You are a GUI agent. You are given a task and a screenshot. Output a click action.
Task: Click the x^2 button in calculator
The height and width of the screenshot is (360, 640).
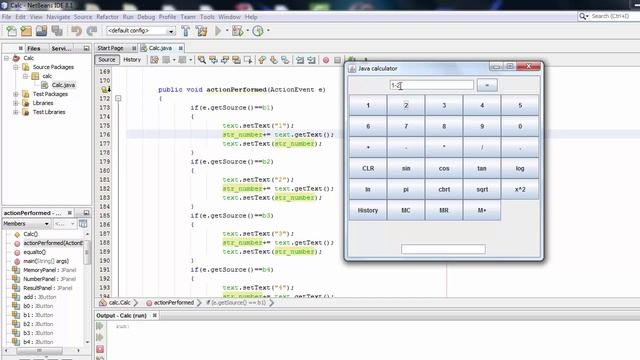(x=520, y=189)
